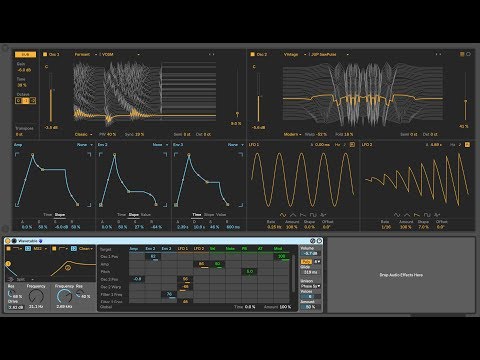The height and width of the screenshot is (360, 480).
Task: Select filter 1 slope button labeled 12
Action: click(x=28, y=249)
